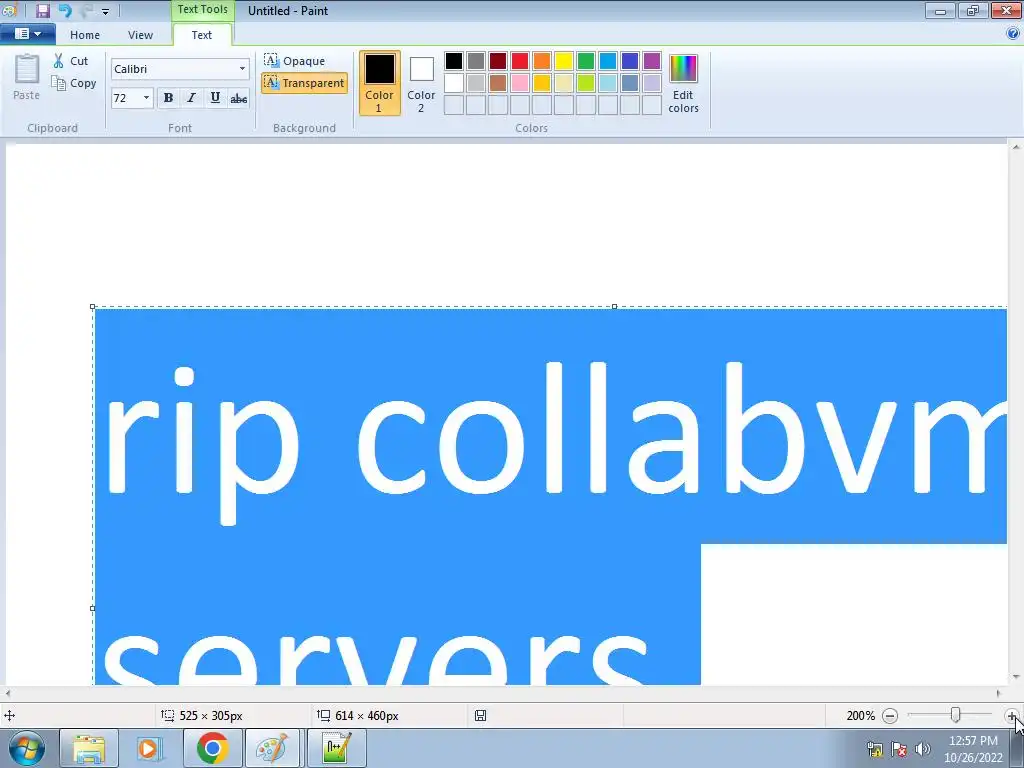Viewport: 1024px width, 768px height.
Task: Pick the purple color swatch
Action: [652, 61]
